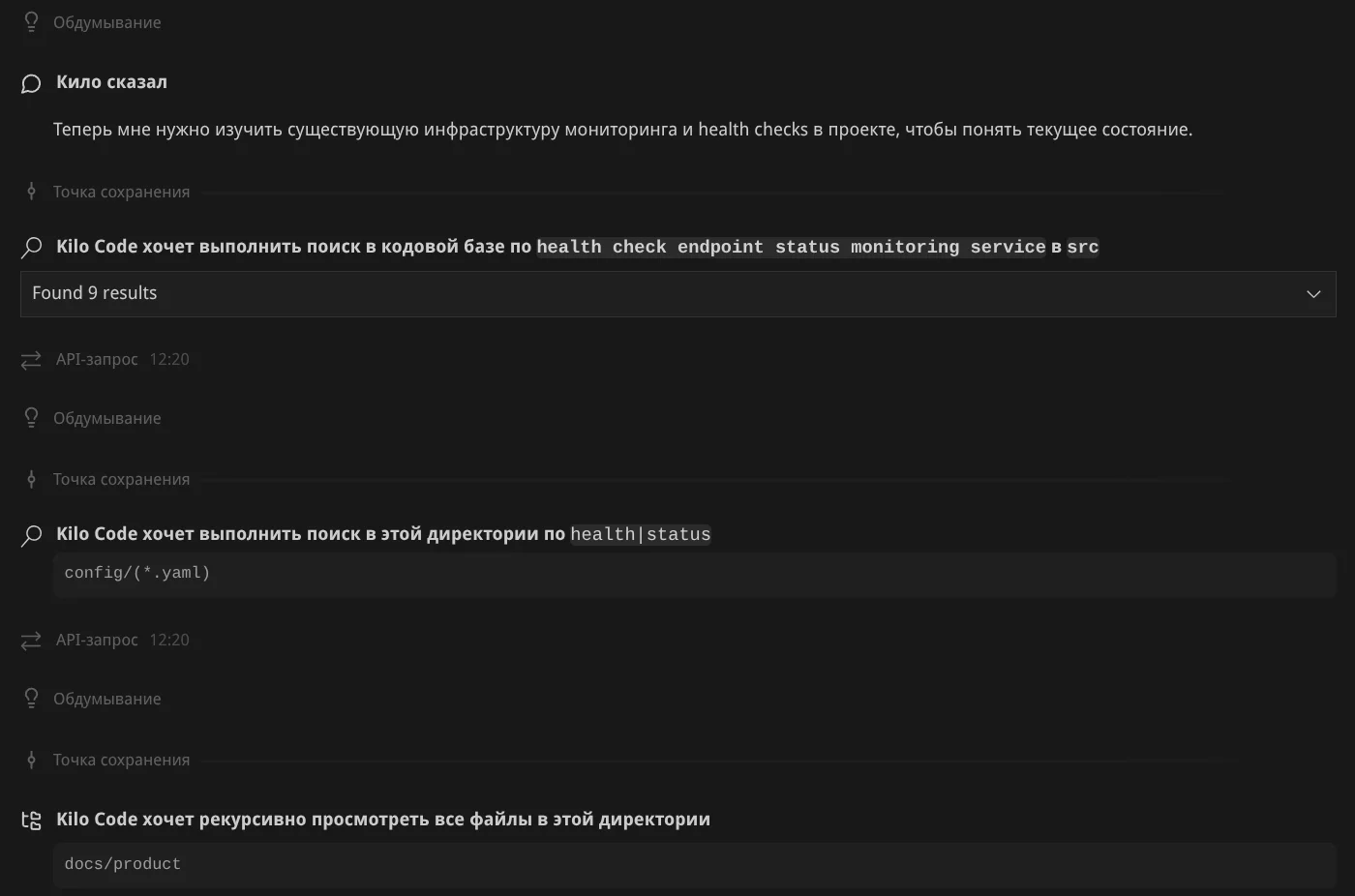Click the arrows icon of the API-запрос below "Found 9 results"
This screenshot has height=896, width=1355.
point(31,360)
